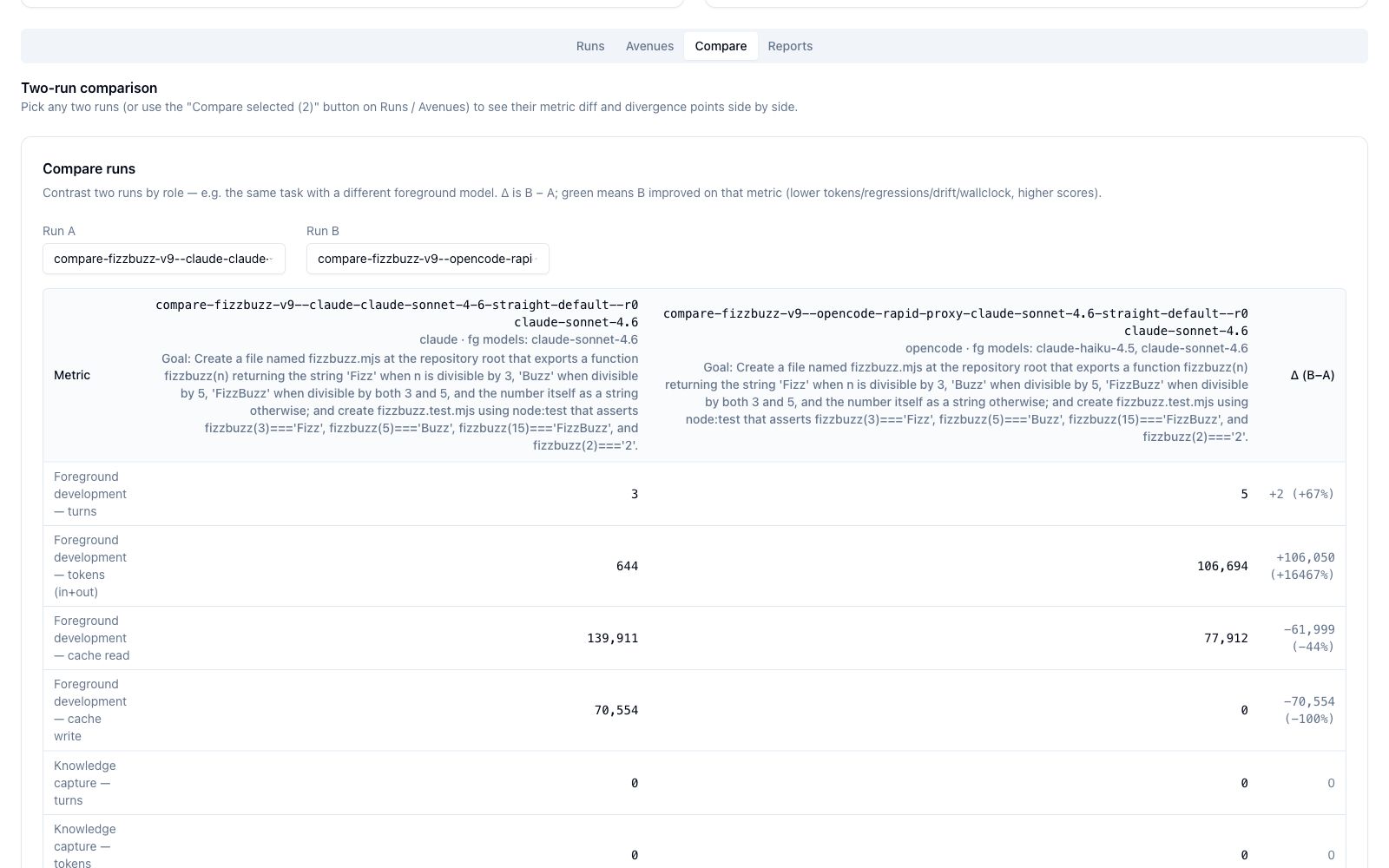Click the 'Run A' field label
The height and width of the screenshot is (868, 1389).
pyautogui.click(x=59, y=231)
